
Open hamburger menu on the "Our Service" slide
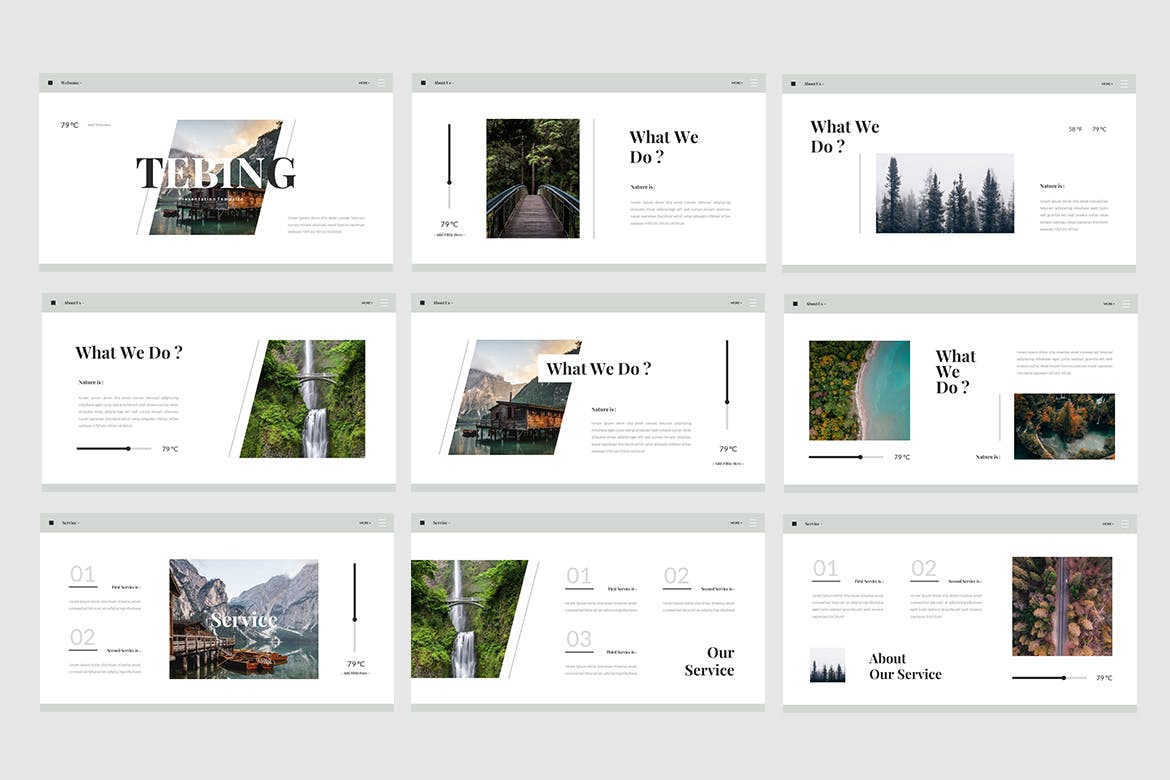tap(754, 522)
